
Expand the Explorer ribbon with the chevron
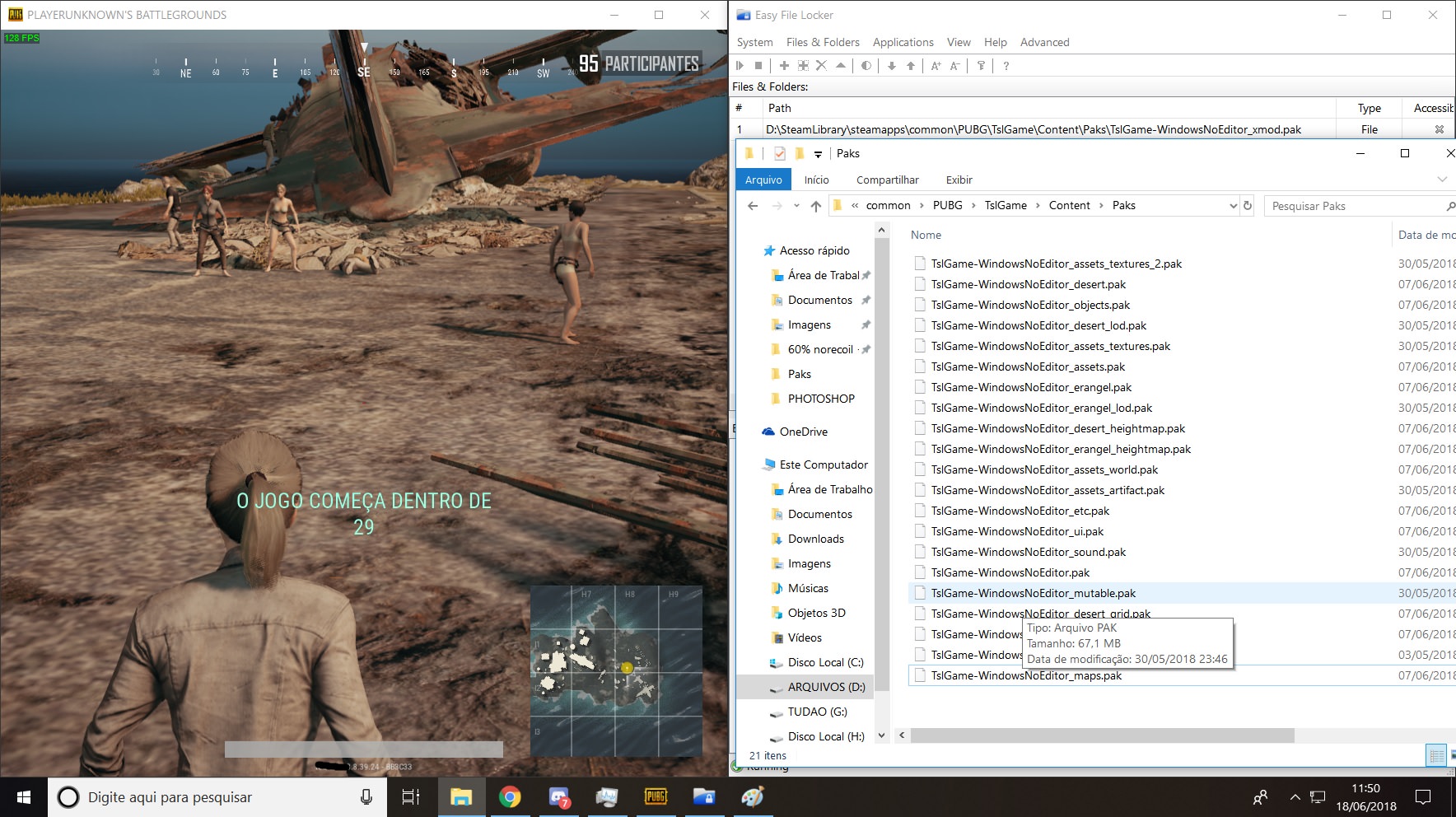pyautogui.click(x=1442, y=180)
